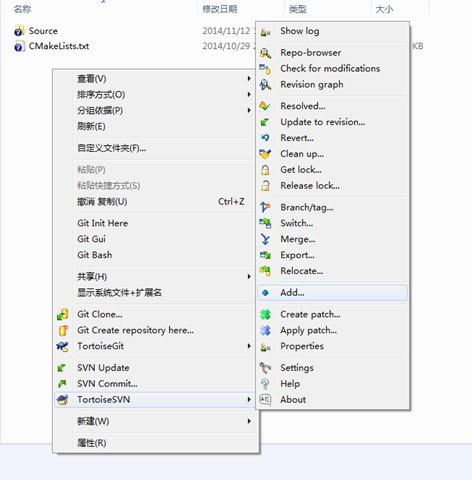Click the Settings wrench icon
This screenshot has height=480, width=472.
click(265, 368)
